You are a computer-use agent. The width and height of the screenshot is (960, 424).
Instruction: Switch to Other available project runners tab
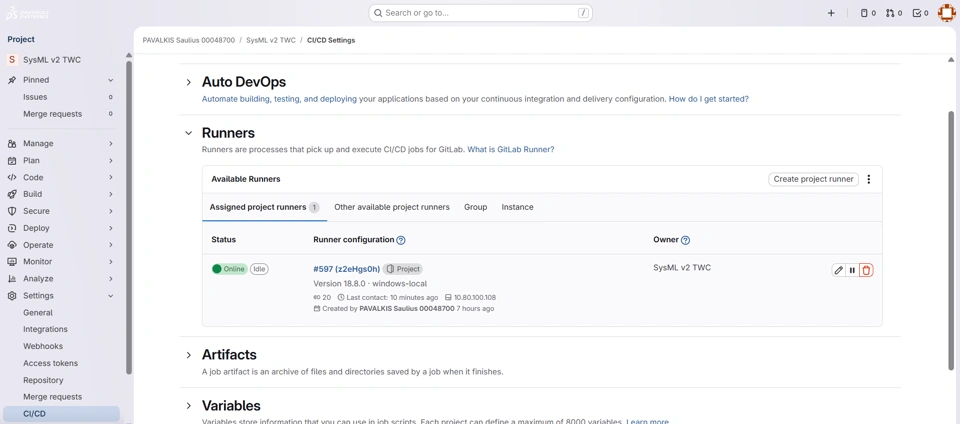click(392, 207)
